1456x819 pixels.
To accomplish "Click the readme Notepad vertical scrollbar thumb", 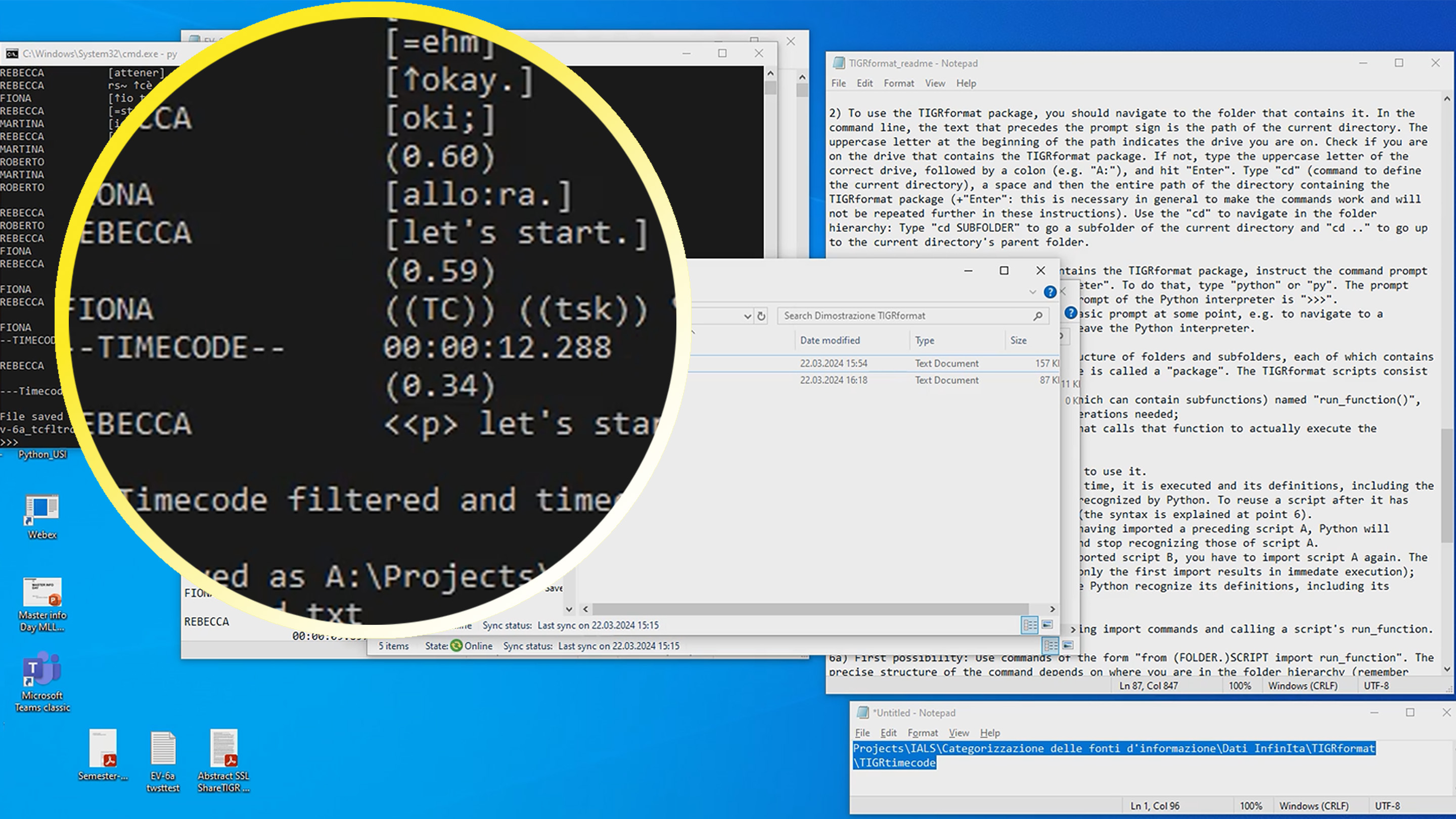I will click(1447, 486).
